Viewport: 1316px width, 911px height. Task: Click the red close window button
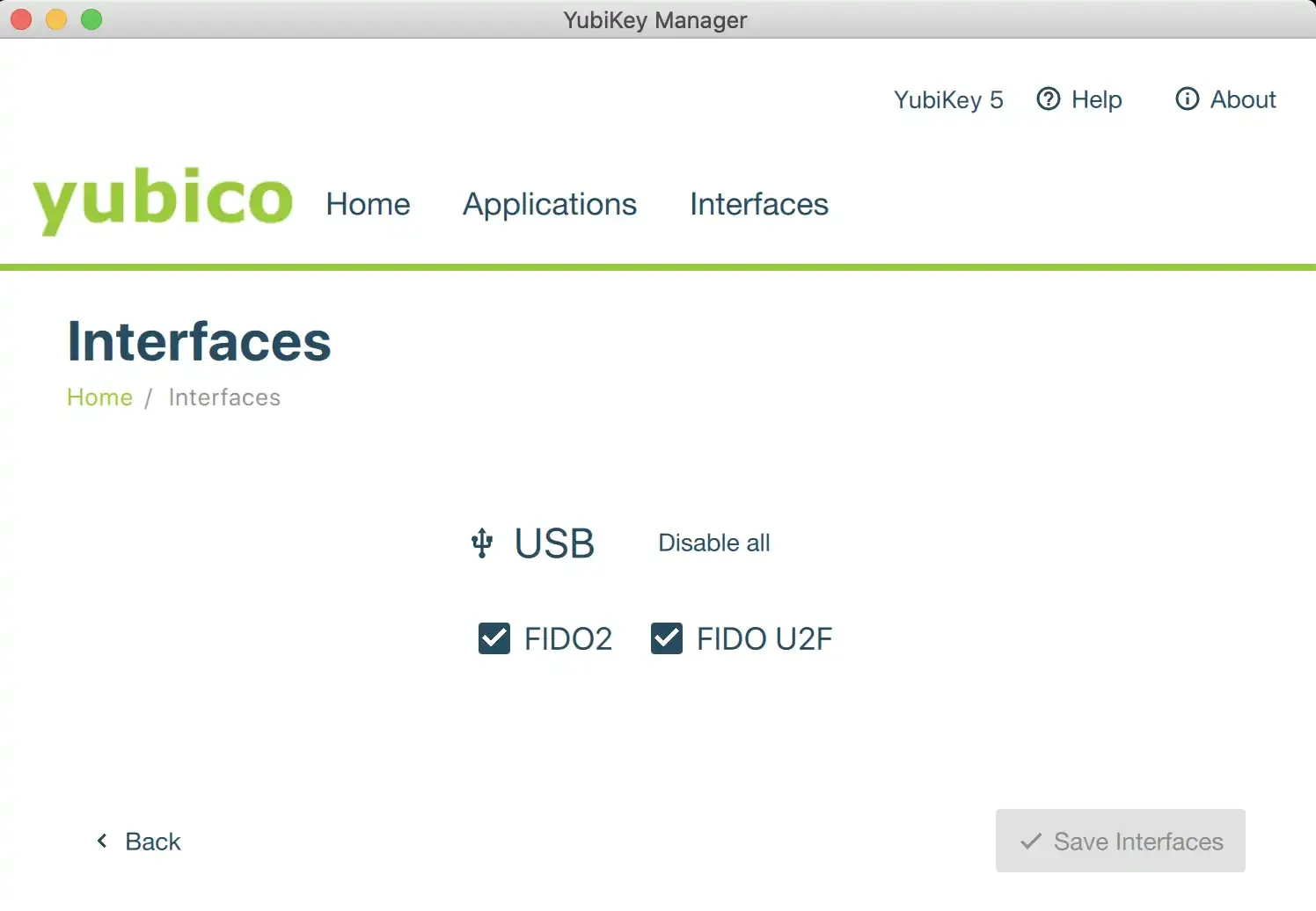pos(21,19)
